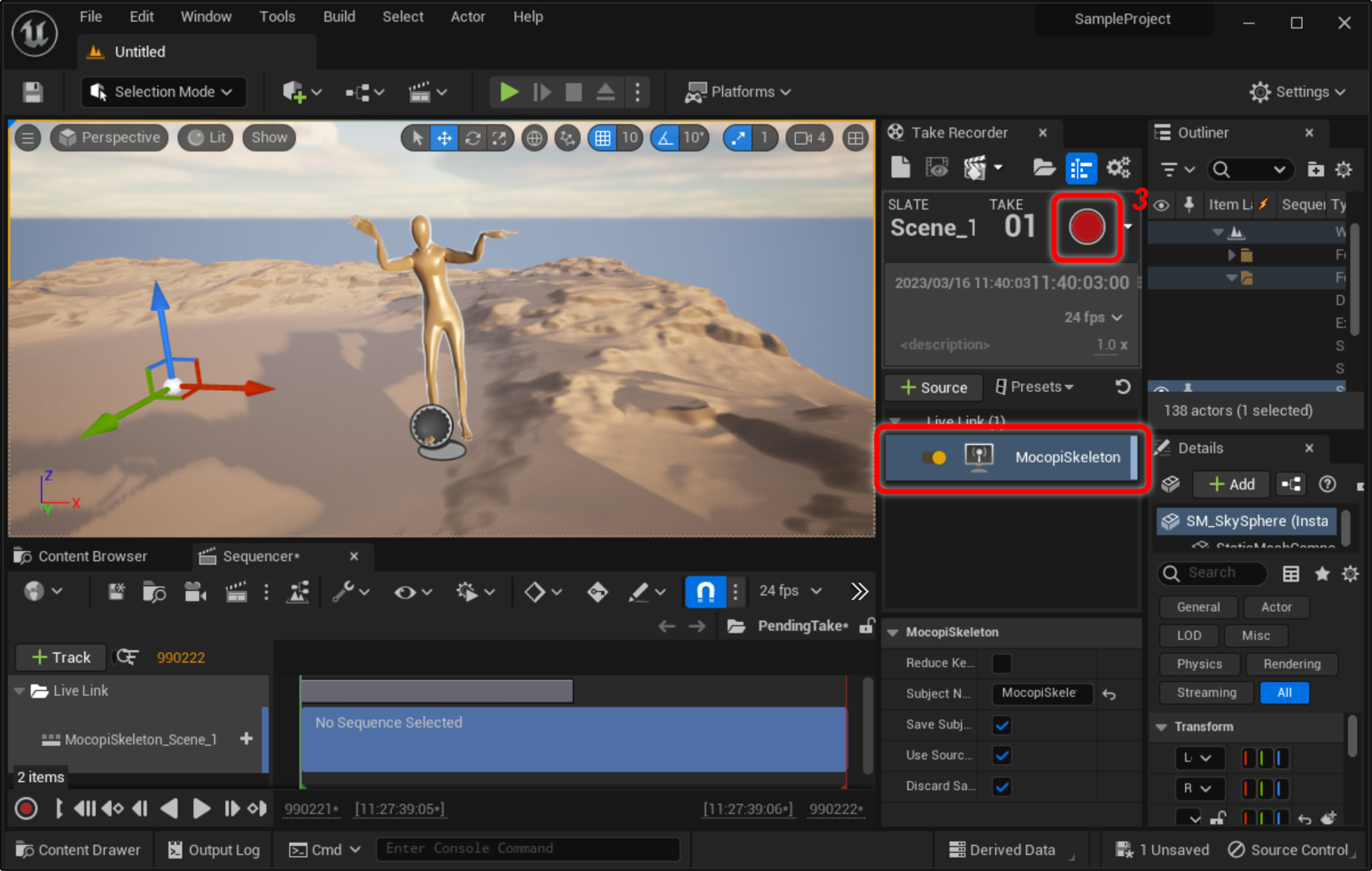Switch to the Content Browser tab

[x=92, y=556]
